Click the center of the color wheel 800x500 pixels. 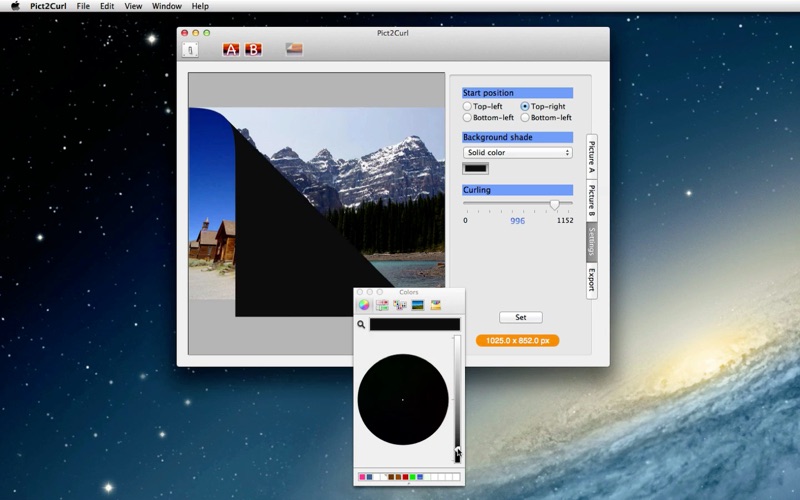403,399
